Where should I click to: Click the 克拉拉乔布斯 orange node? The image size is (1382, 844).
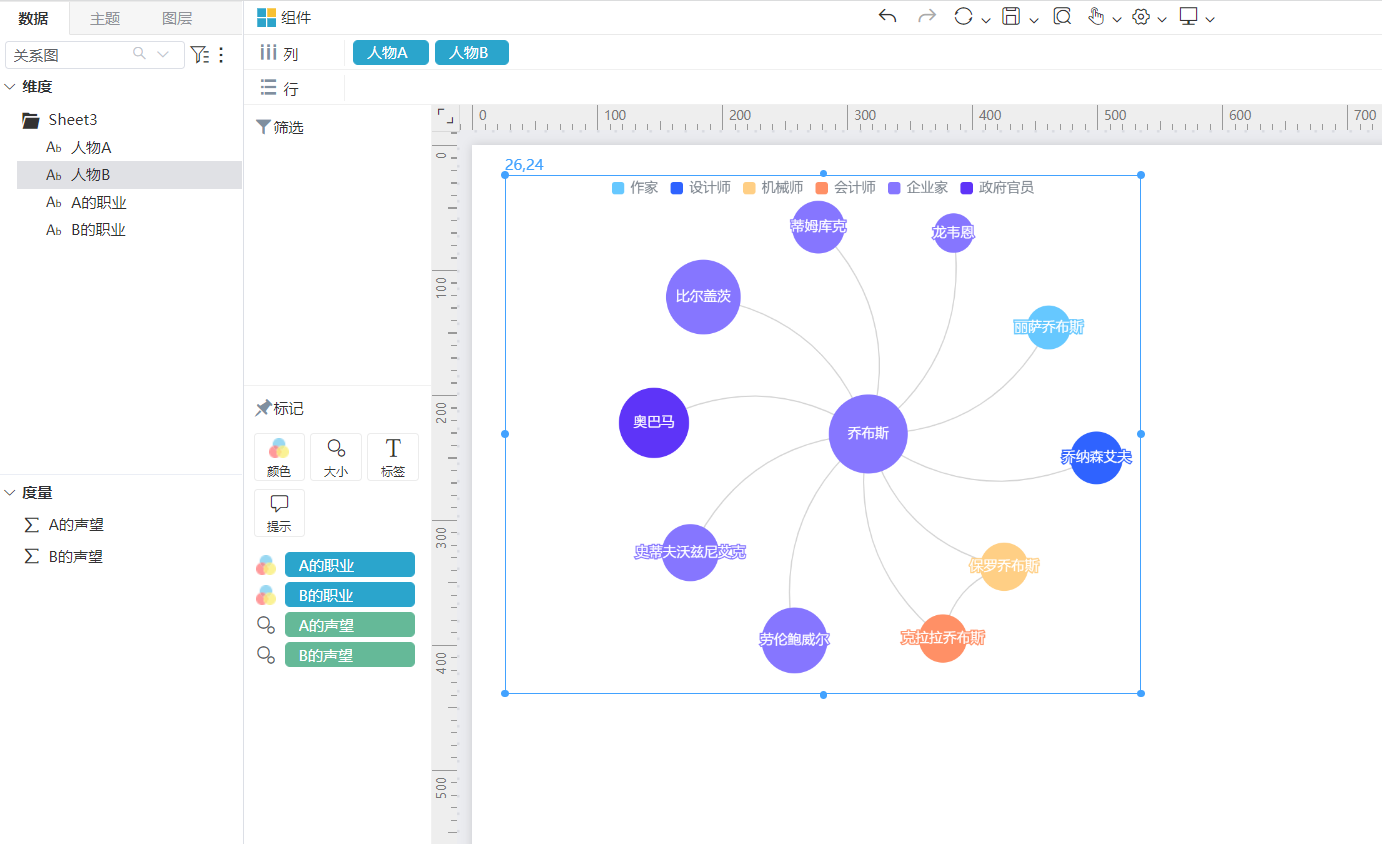point(943,638)
